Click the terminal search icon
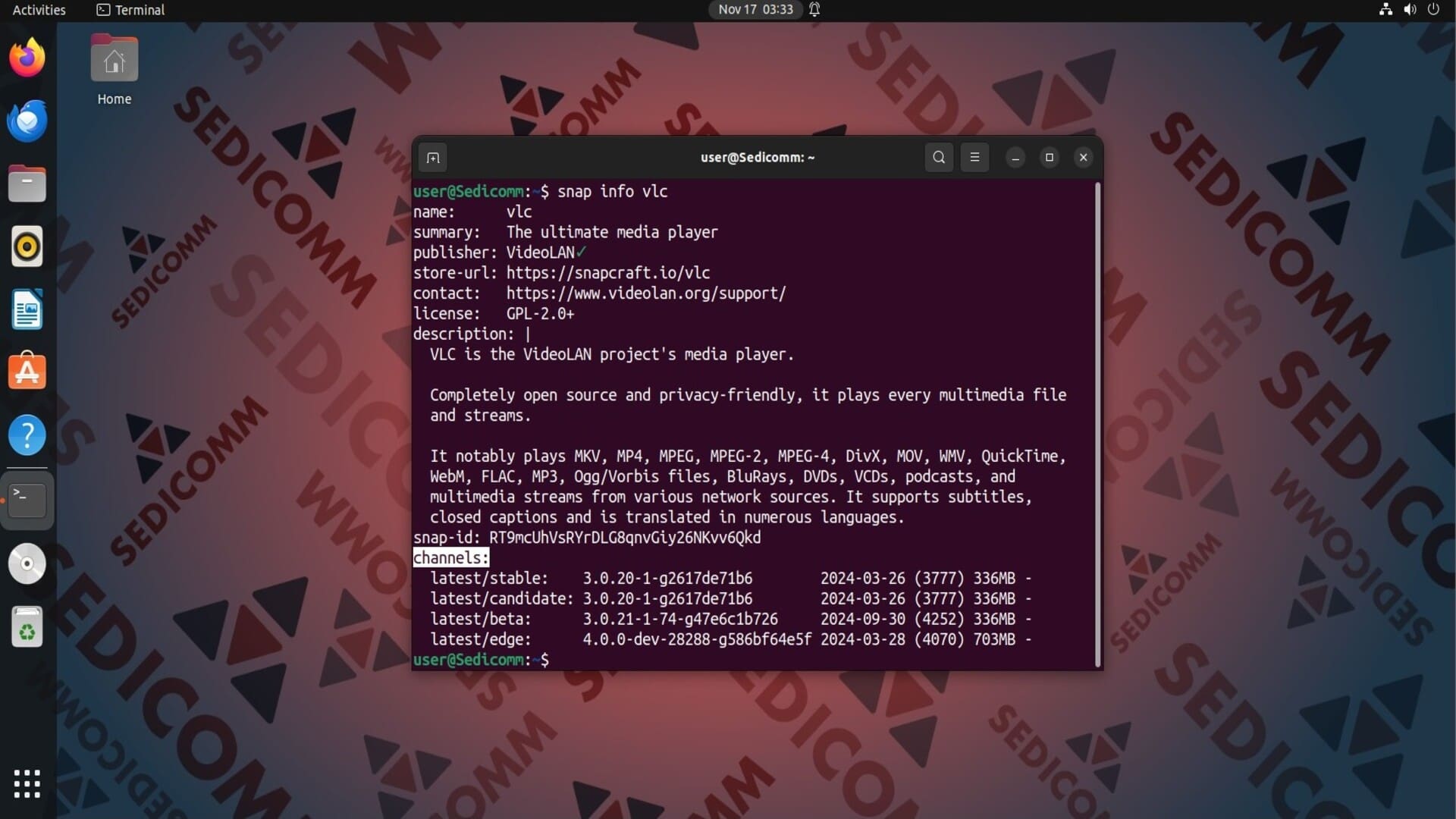The width and height of the screenshot is (1456, 819). 939,158
